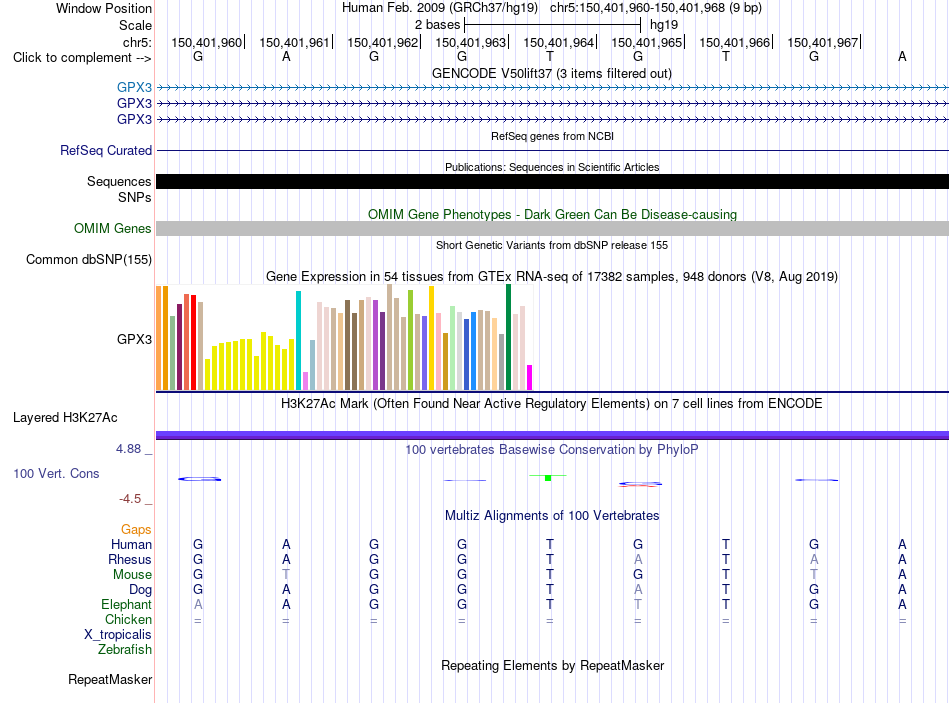The width and height of the screenshot is (950, 703).
Task: Click the purple Layered H3K27Ac signal bar
Action: (x=552, y=435)
